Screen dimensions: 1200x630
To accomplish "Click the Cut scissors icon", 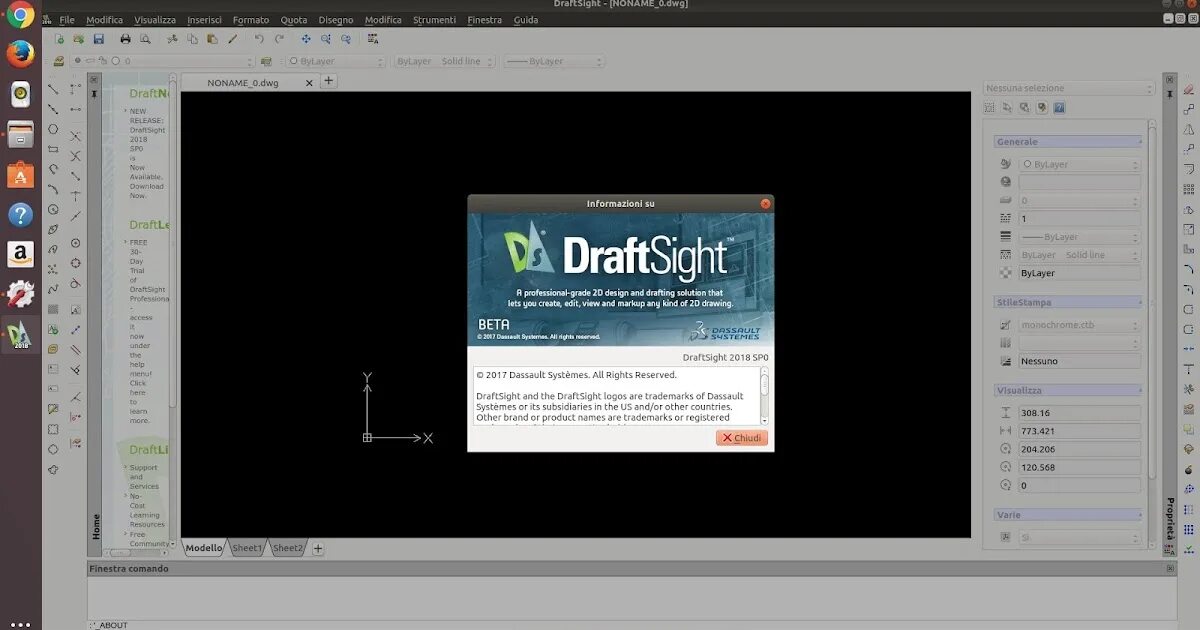I will [172, 39].
